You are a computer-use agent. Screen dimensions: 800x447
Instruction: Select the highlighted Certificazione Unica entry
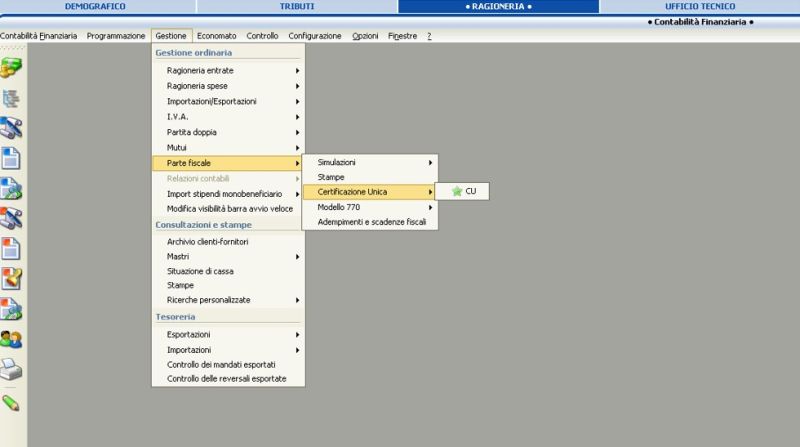point(370,192)
